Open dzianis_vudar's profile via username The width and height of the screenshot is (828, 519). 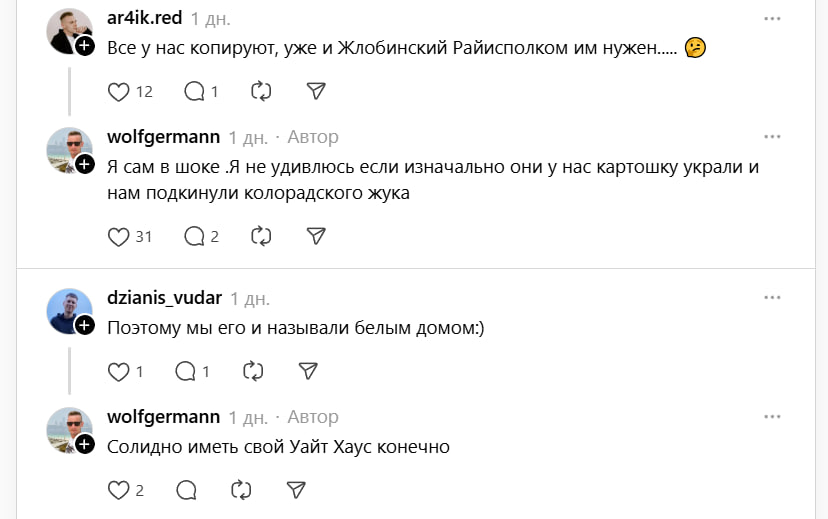click(164, 298)
